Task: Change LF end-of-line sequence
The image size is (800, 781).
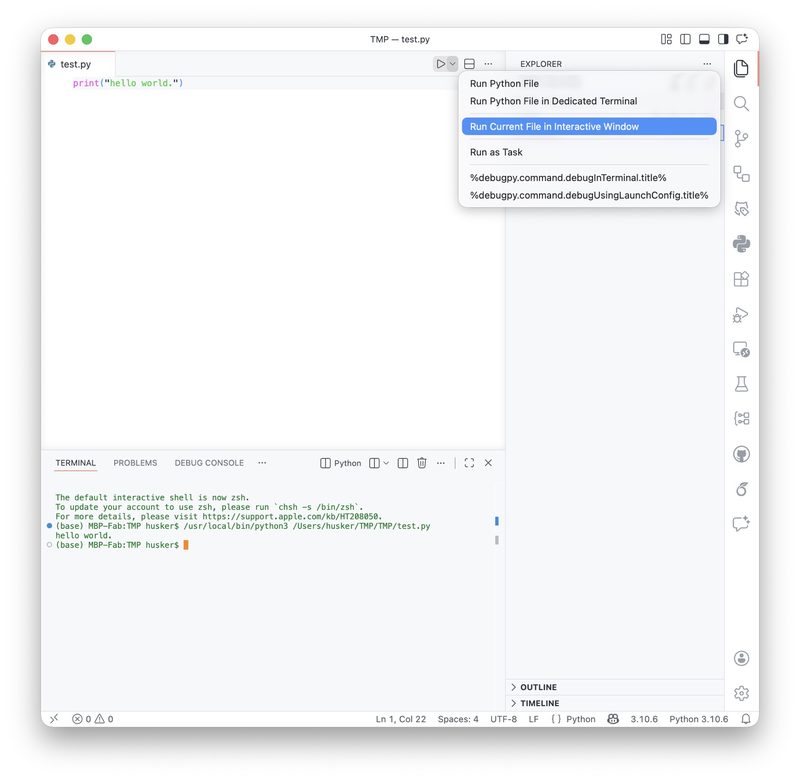Action: coord(534,719)
